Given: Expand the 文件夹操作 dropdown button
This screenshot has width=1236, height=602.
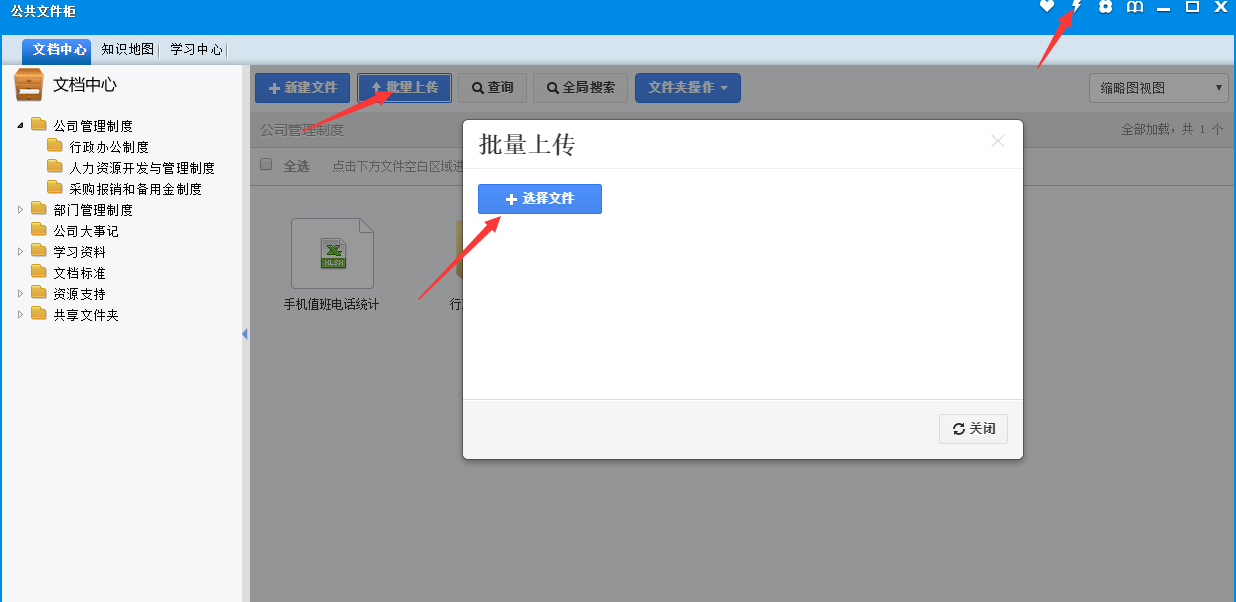Looking at the screenshot, I should coord(687,88).
